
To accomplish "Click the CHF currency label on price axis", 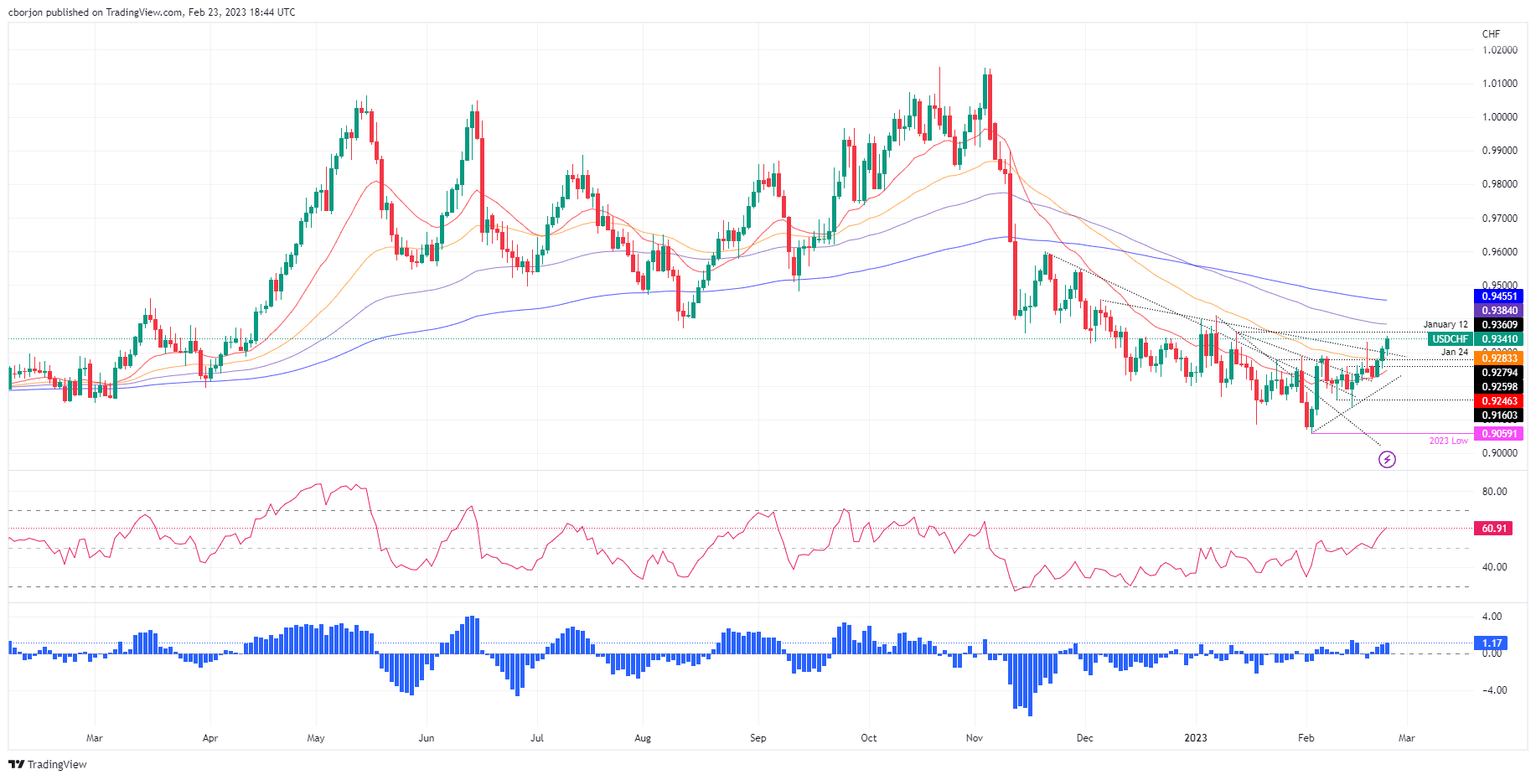I will 1492,34.
